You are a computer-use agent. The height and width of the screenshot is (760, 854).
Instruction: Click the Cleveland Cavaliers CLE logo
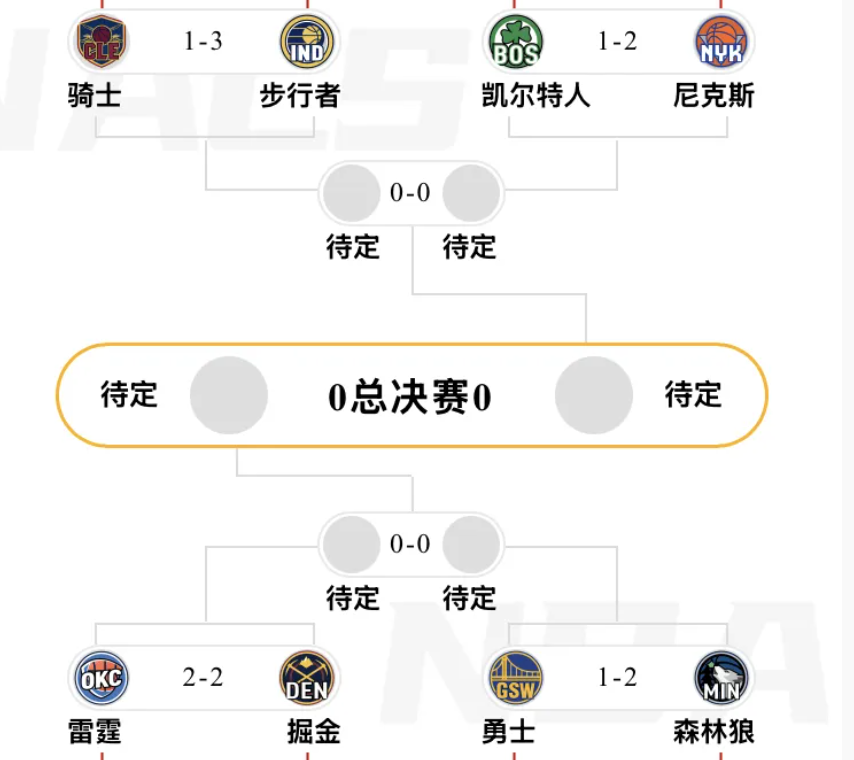tap(98, 42)
